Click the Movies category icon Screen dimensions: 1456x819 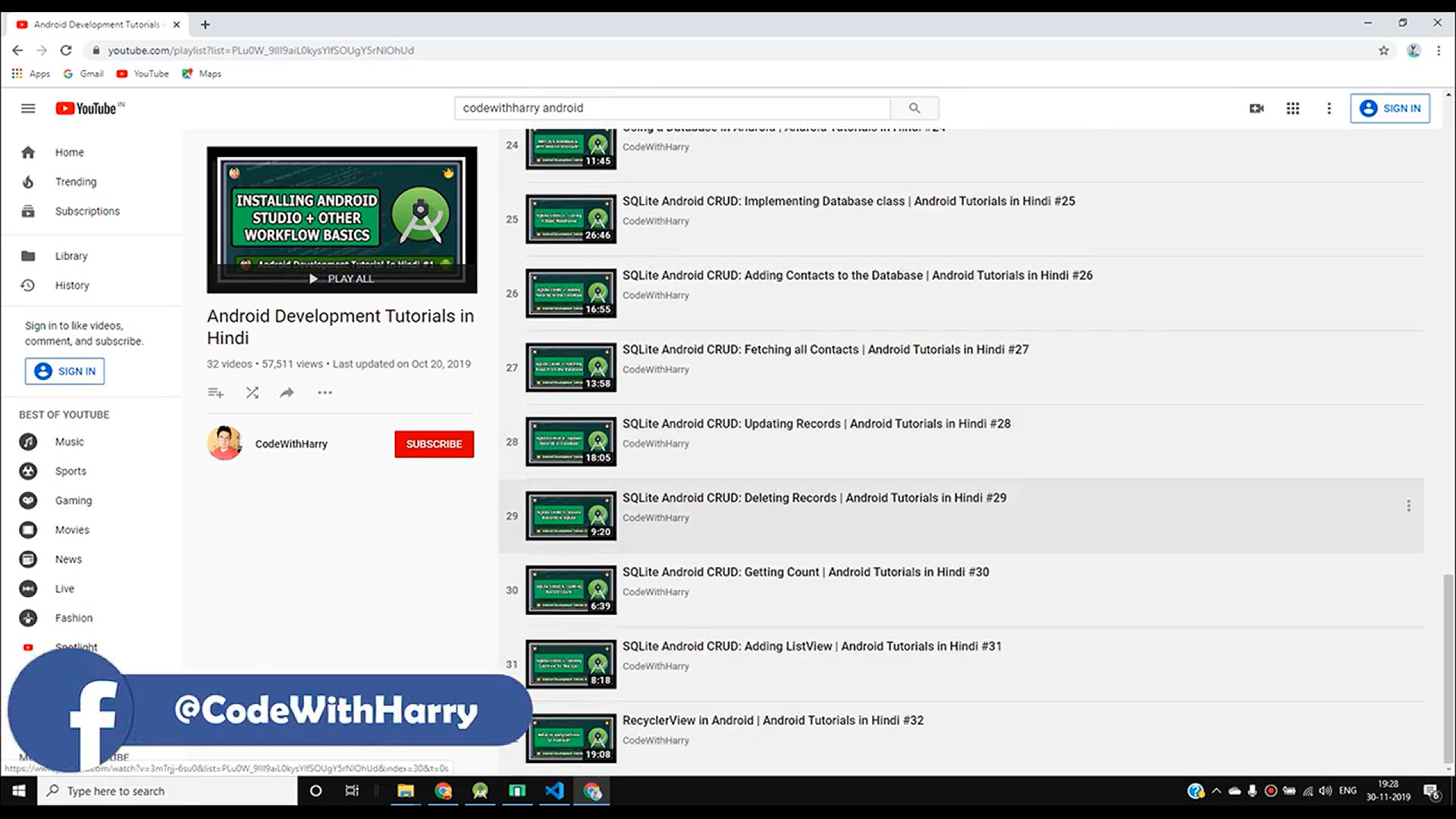(x=28, y=530)
